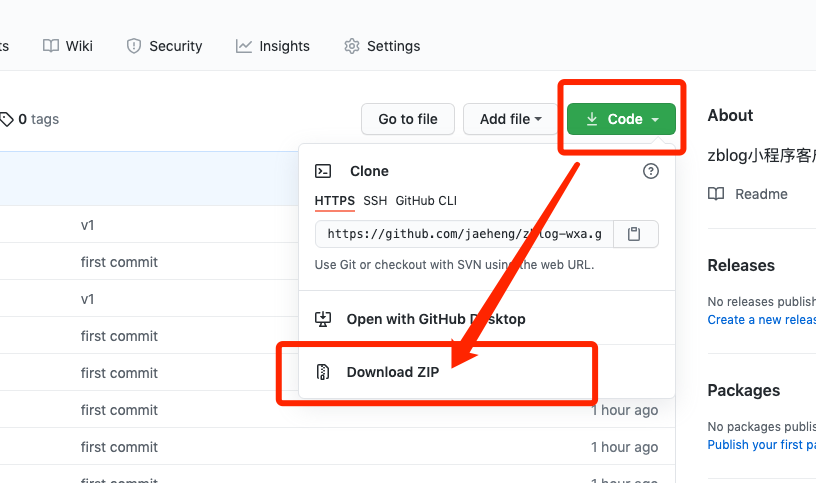Click 'No packages published' text
The width and height of the screenshot is (816, 483).
[761, 427]
